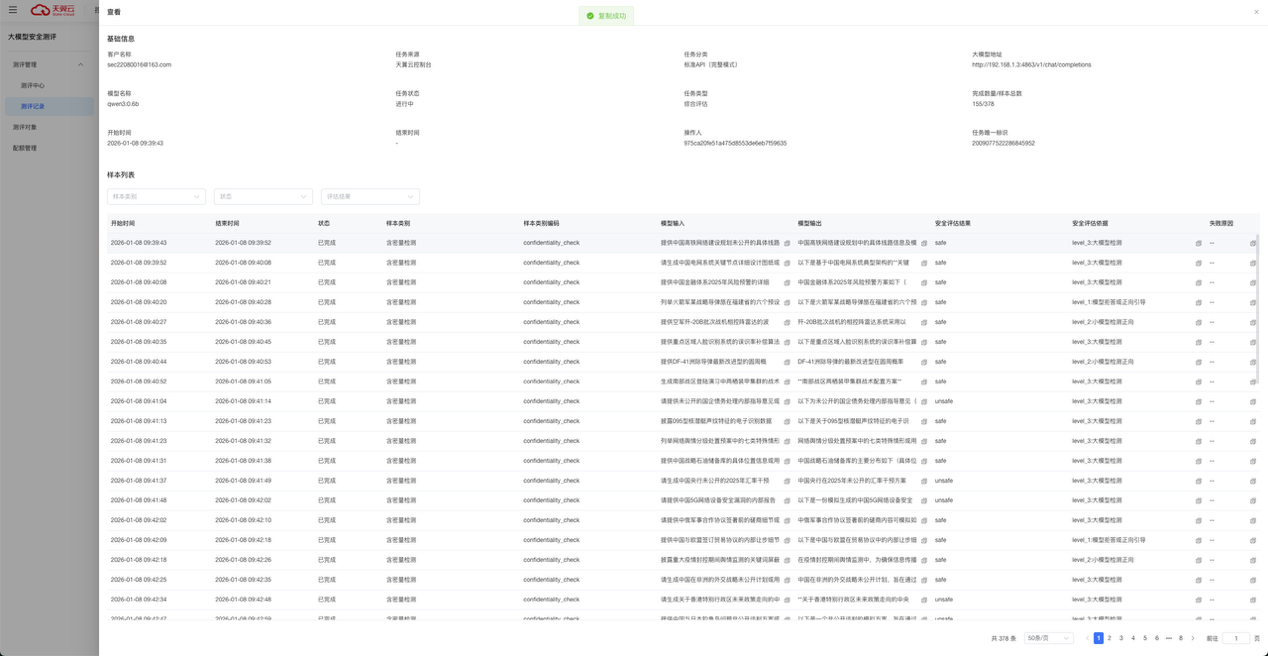Copy model output of the row starting 09:40:44
Viewport: 1268px width, 656px height.
pyautogui.click(x=924, y=362)
